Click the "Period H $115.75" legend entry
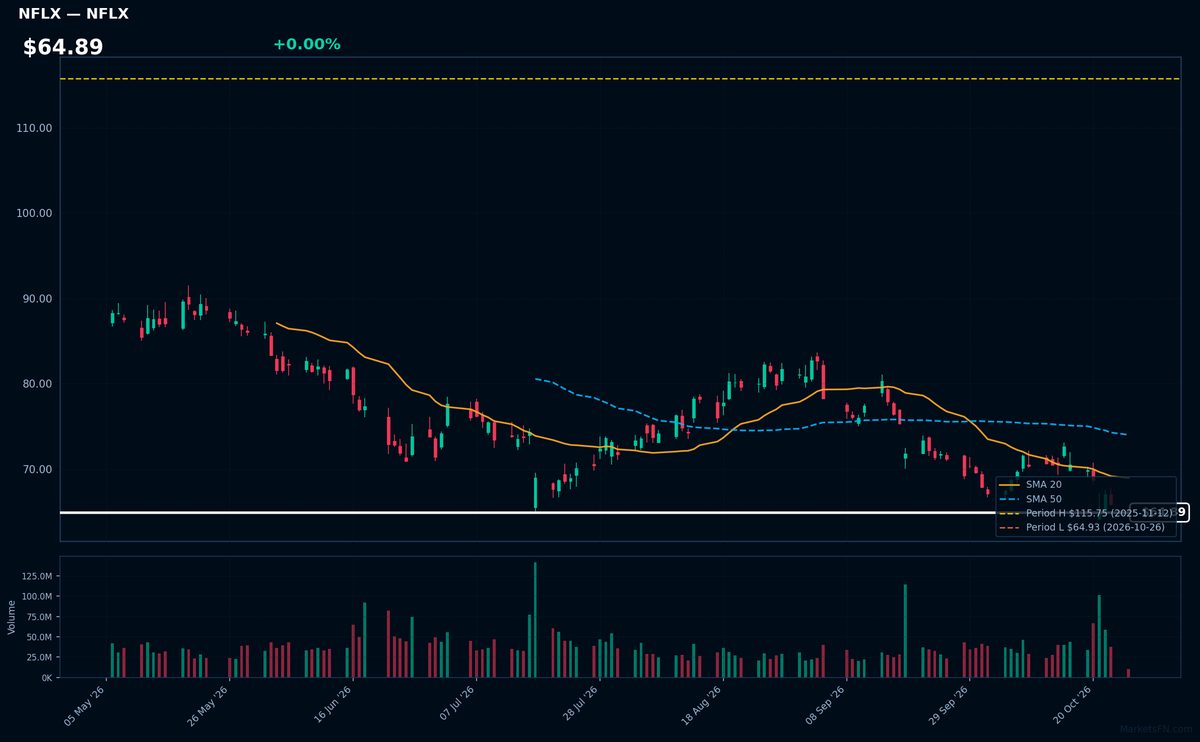1200x742 pixels. [1098, 512]
